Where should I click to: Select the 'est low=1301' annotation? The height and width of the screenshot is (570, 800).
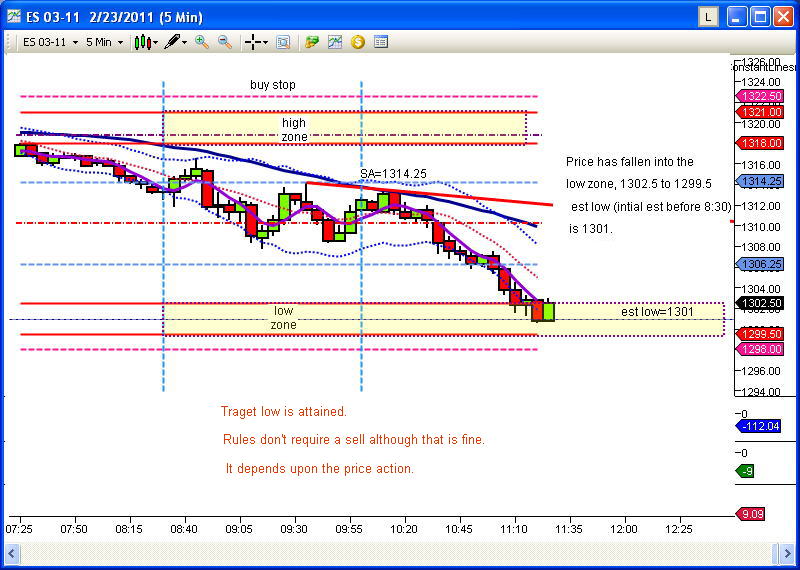click(x=658, y=311)
